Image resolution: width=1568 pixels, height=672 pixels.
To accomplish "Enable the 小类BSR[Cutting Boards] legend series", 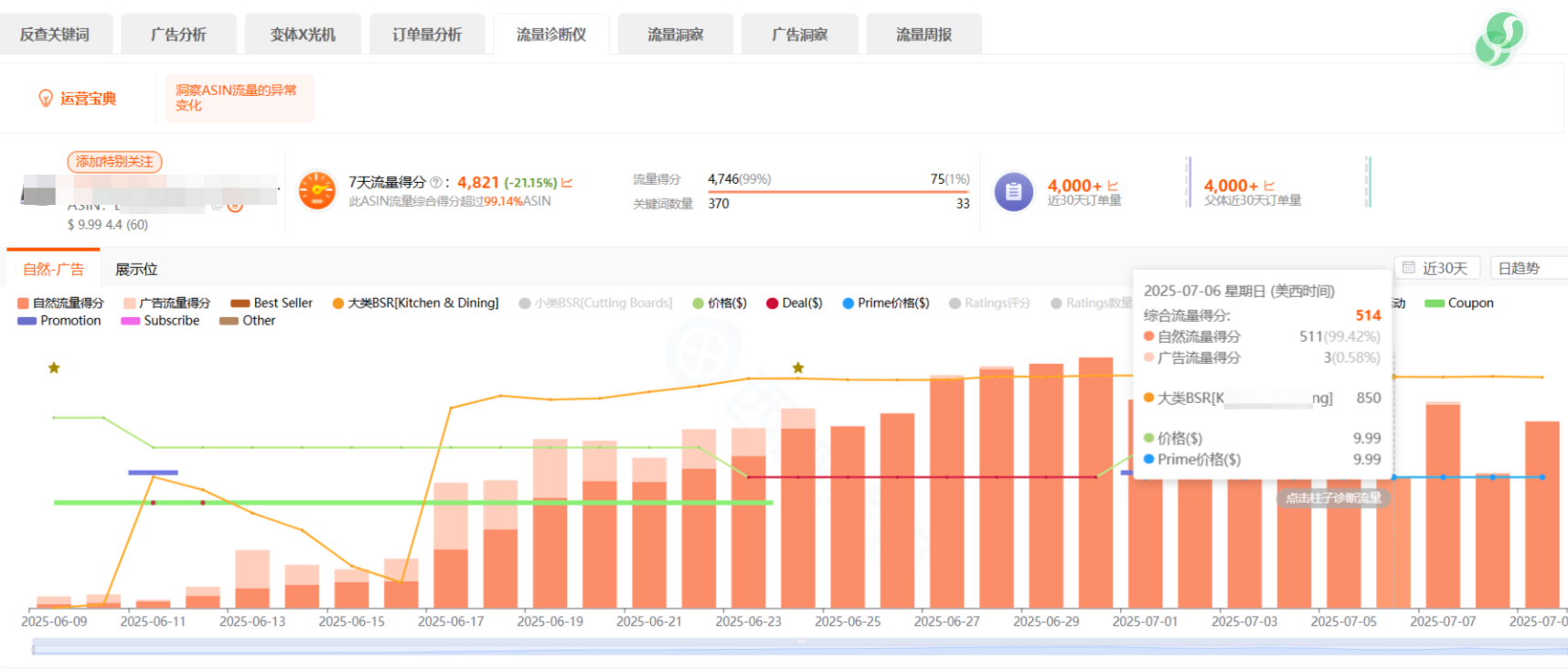I will tap(595, 303).
